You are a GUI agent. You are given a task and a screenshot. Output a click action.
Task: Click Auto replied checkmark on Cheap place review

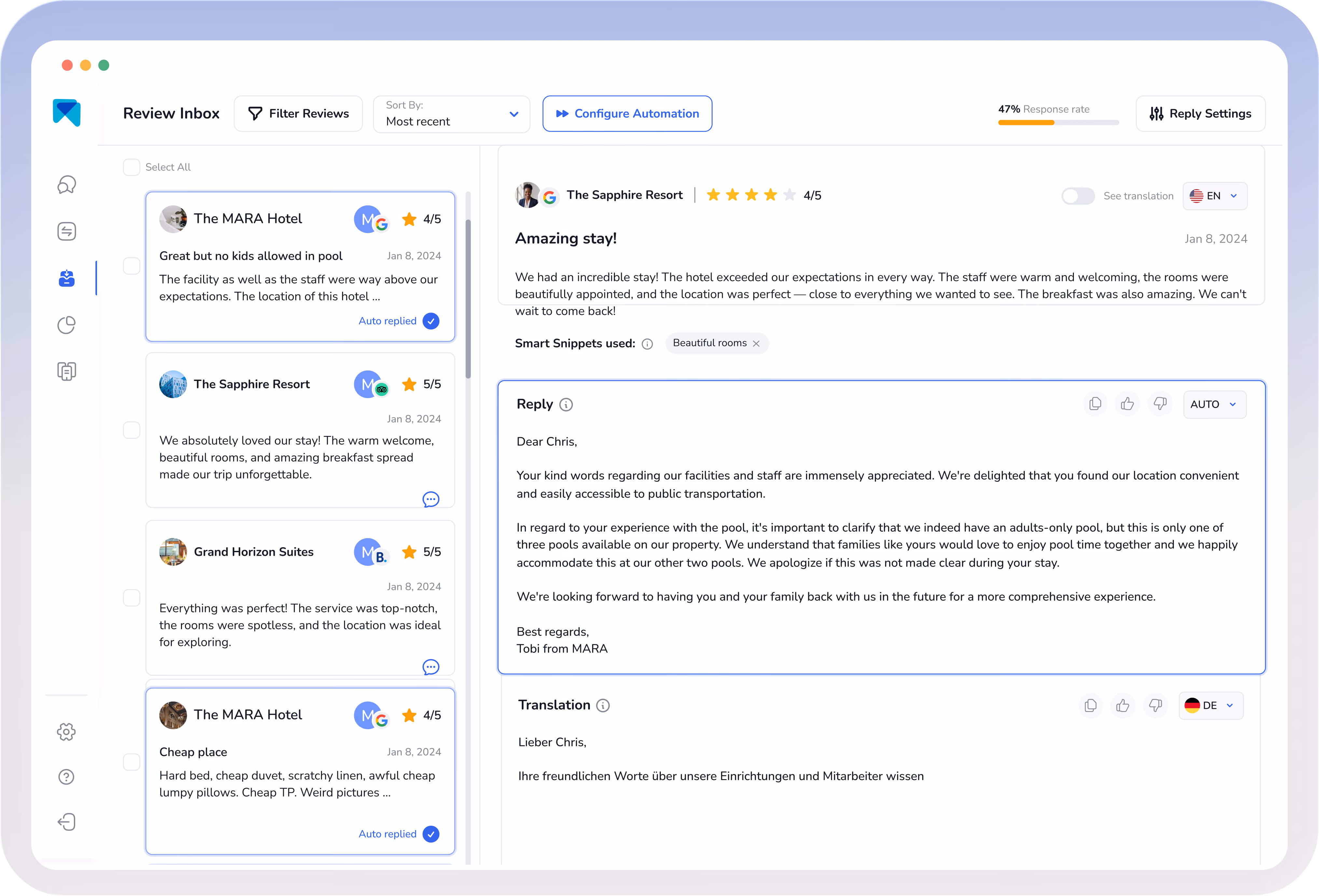pos(431,834)
